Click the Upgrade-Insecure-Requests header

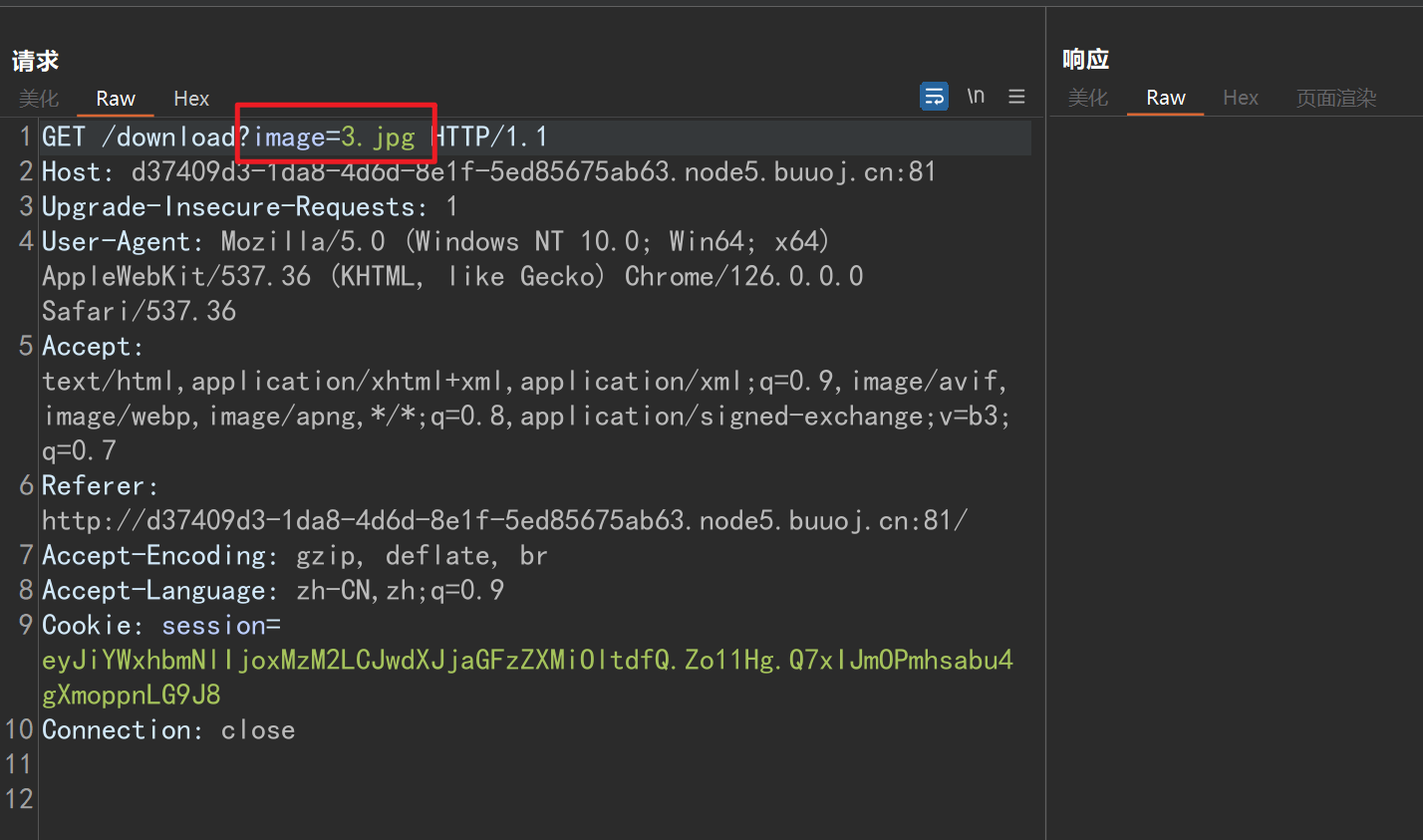point(250,206)
